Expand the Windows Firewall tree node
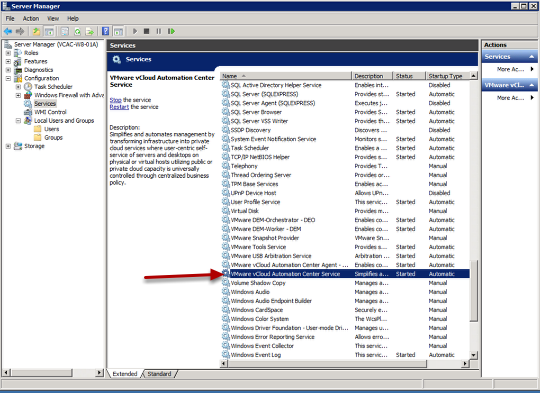This screenshot has height=393, width=540. pos(18,95)
